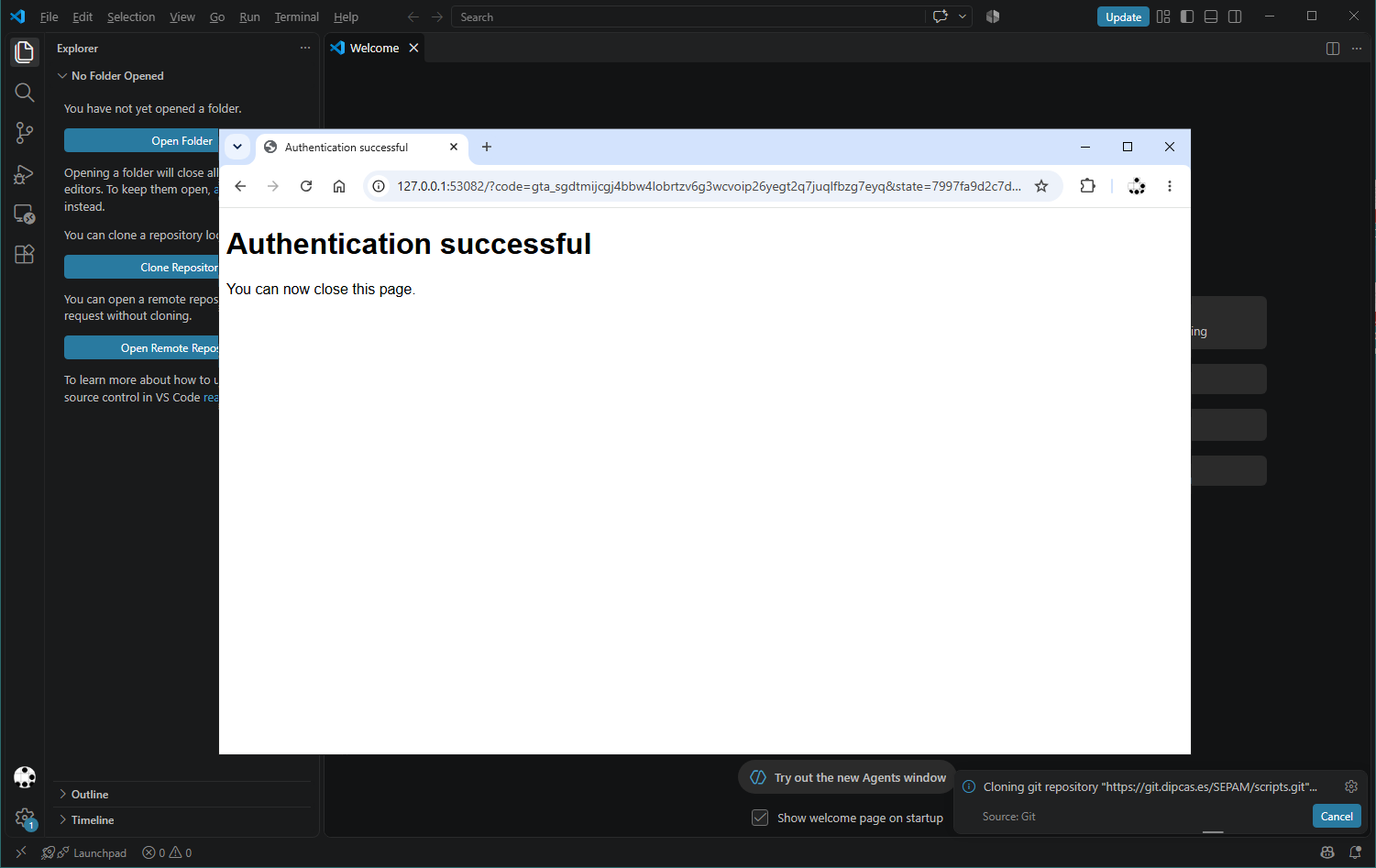Open the Run and Debug view
Viewport: 1376px width, 868px height.
click(x=25, y=174)
